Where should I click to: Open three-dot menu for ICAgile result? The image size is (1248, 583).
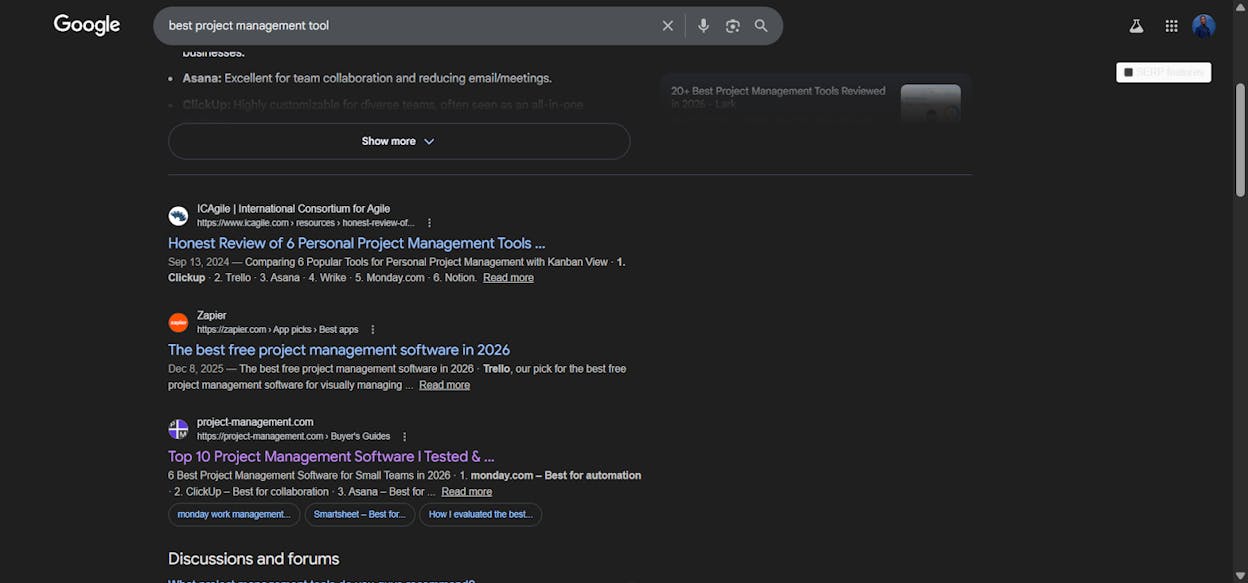[x=430, y=223]
